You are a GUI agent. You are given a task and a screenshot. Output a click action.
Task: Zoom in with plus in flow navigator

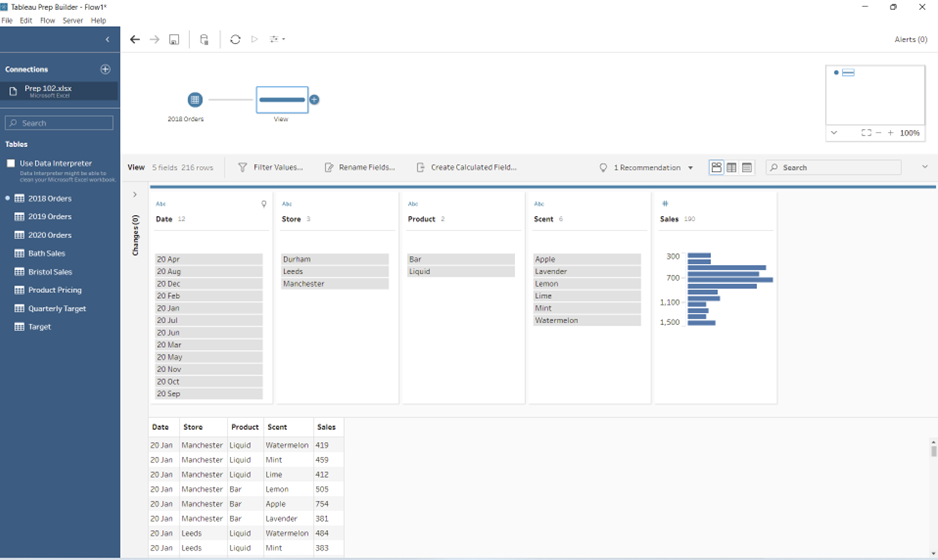point(890,133)
